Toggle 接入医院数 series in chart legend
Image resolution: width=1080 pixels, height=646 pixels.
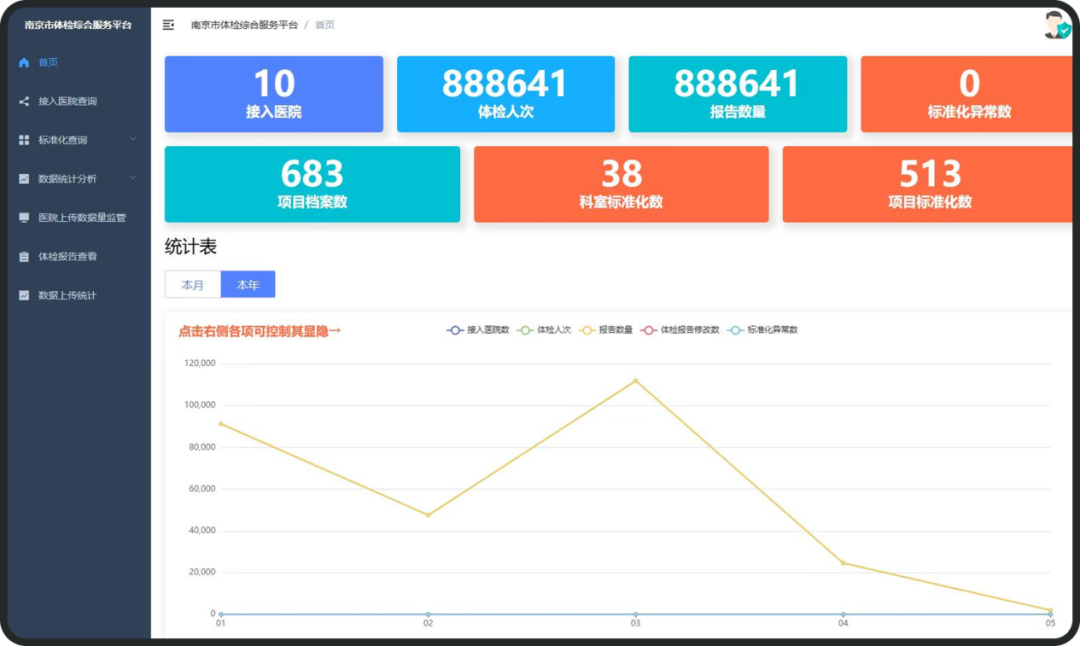coord(478,330)
